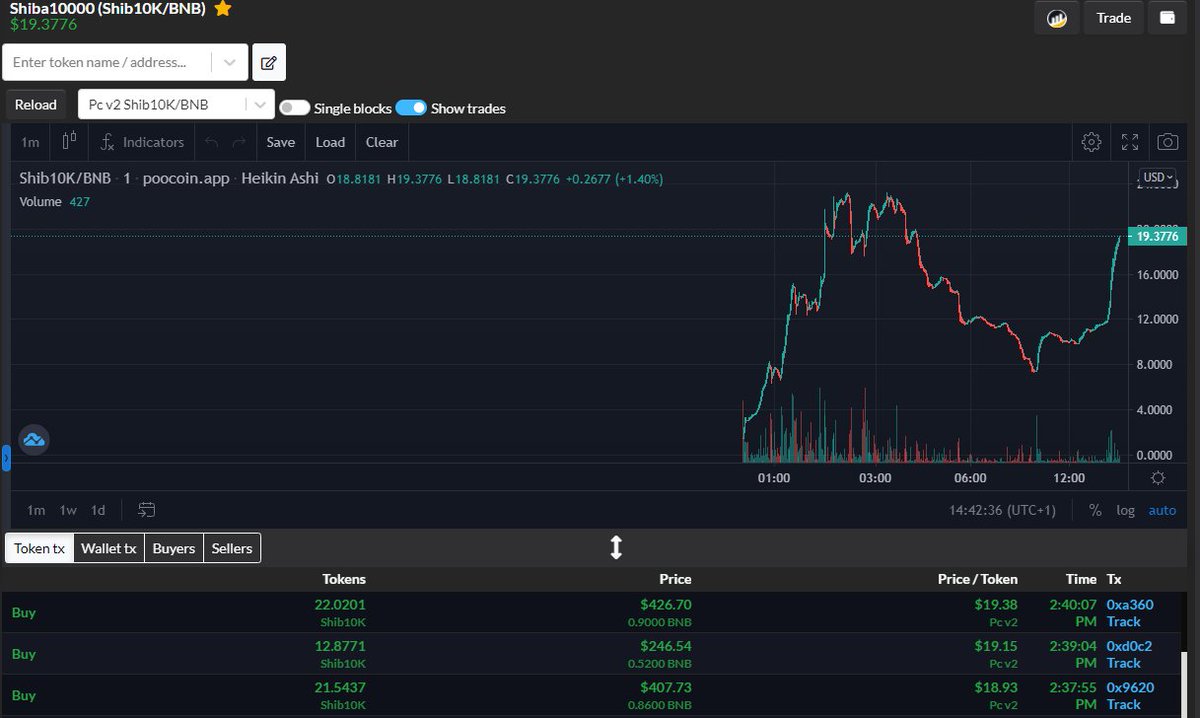1200x718 pixels.
Task: Enable the Single blocks toggle
Action: click(295, 109)
